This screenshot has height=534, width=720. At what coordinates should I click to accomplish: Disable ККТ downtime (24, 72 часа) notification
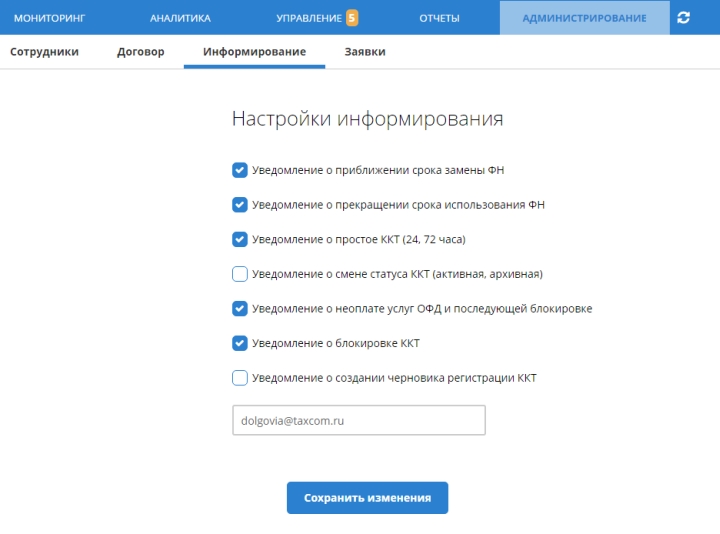(240, 239)
